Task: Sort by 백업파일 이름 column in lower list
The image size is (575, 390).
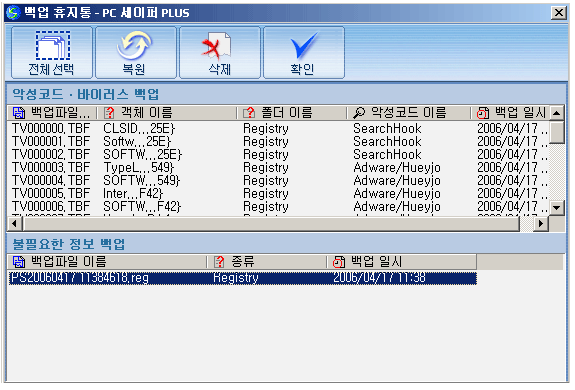Action: (x=107, y=262)
